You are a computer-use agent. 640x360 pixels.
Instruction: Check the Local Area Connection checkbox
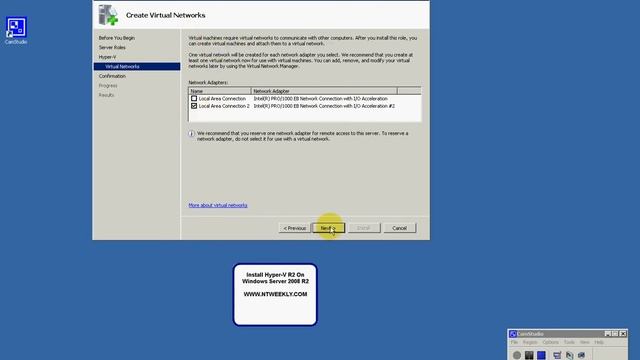coord(194,98)
